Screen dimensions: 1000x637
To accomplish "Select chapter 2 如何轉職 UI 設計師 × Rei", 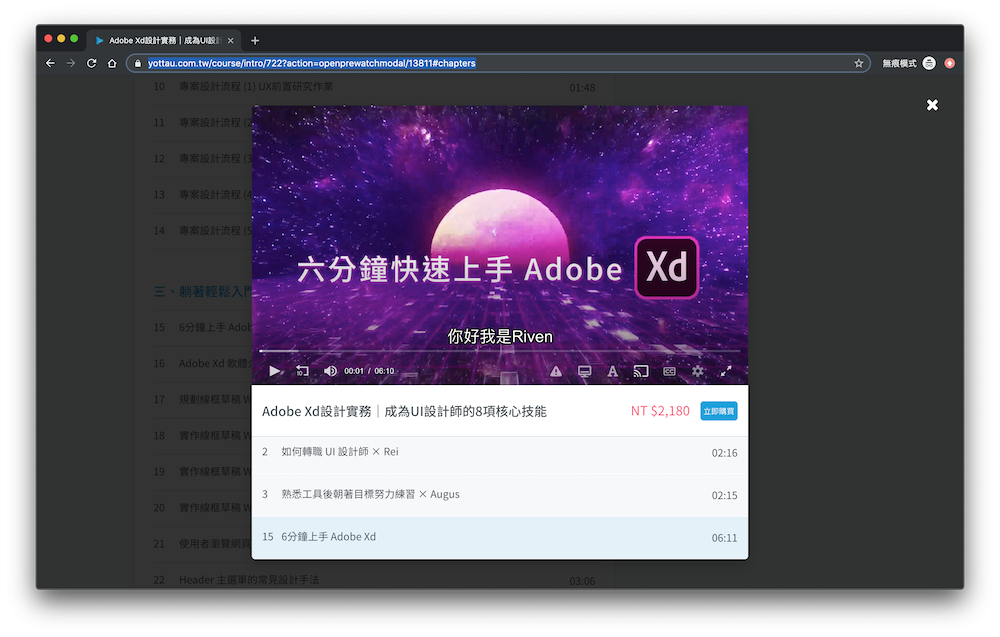I will click(500, 452).
